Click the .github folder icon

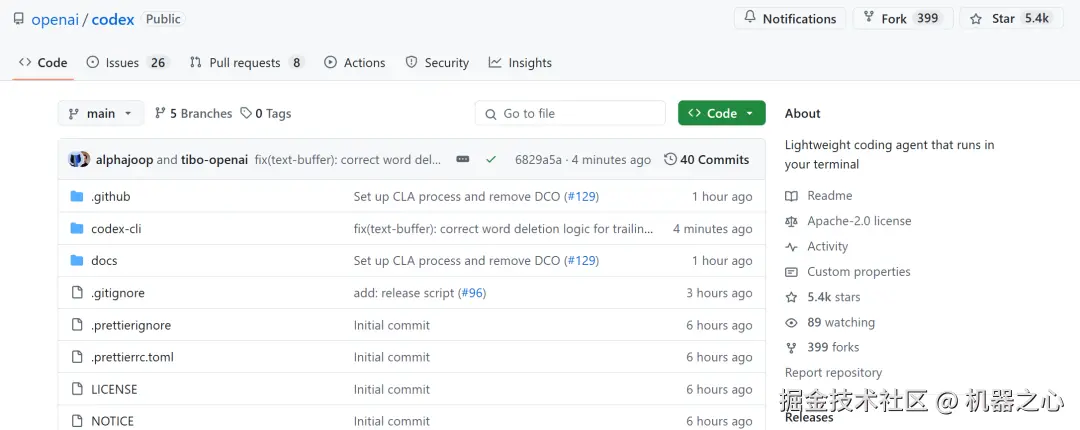pyautogui.click(x=77, y=196)
